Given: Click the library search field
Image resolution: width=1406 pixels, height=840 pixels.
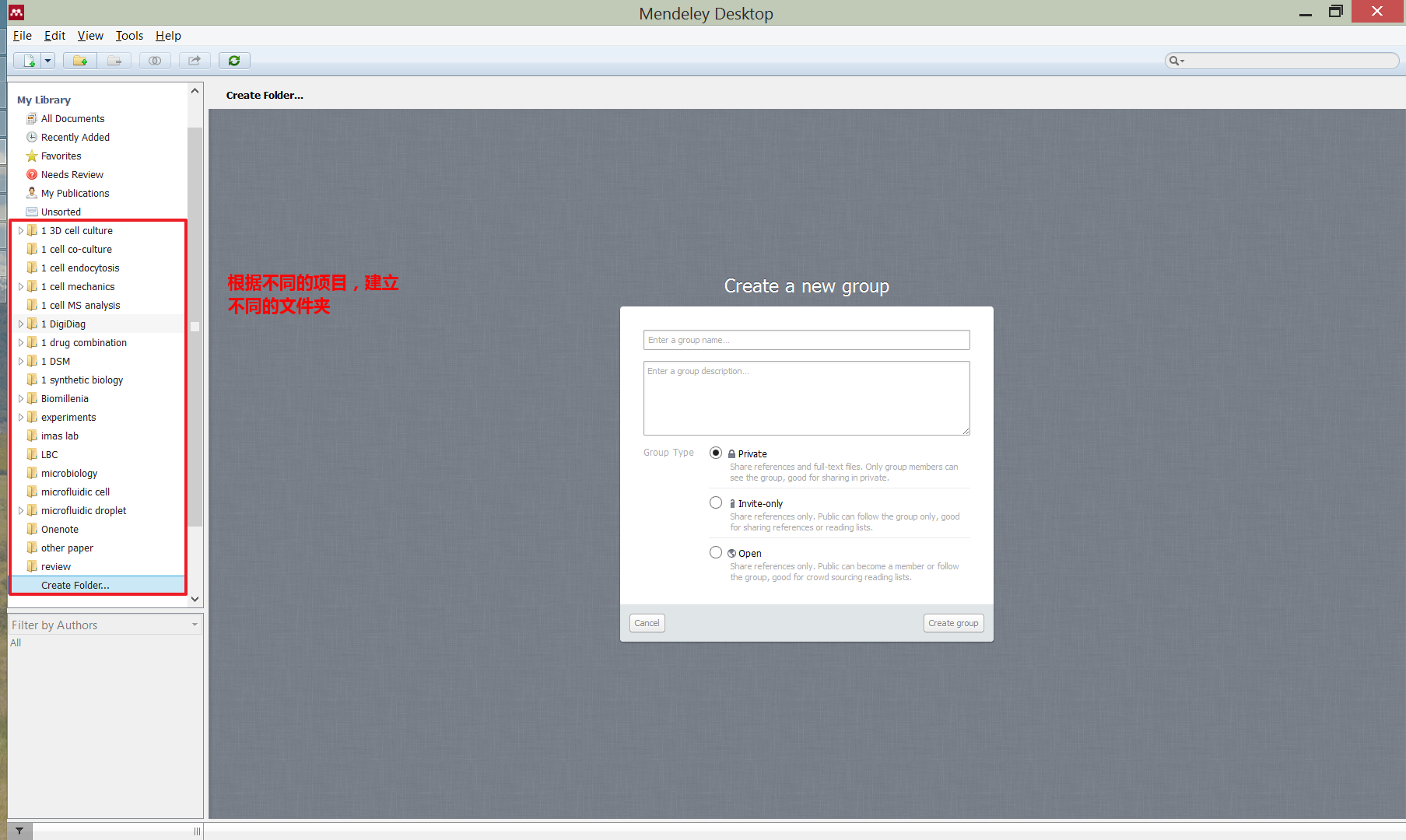Looking at the screenshot, I should click(1282, 61).
